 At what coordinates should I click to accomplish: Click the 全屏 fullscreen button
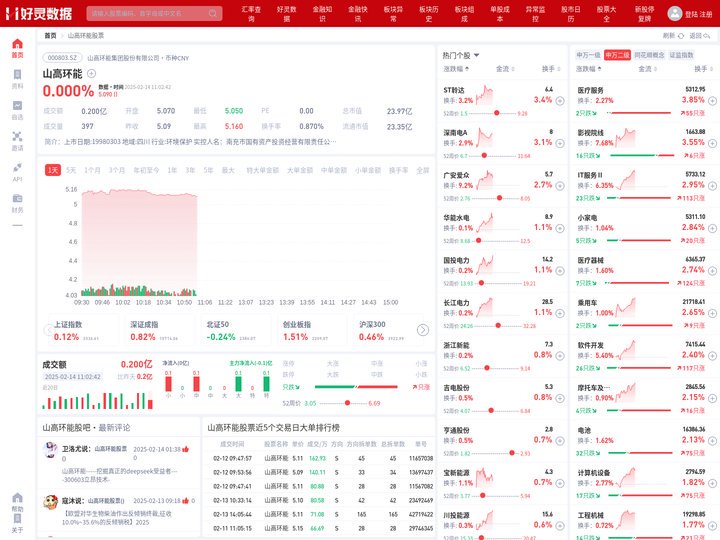pos(422,170)
